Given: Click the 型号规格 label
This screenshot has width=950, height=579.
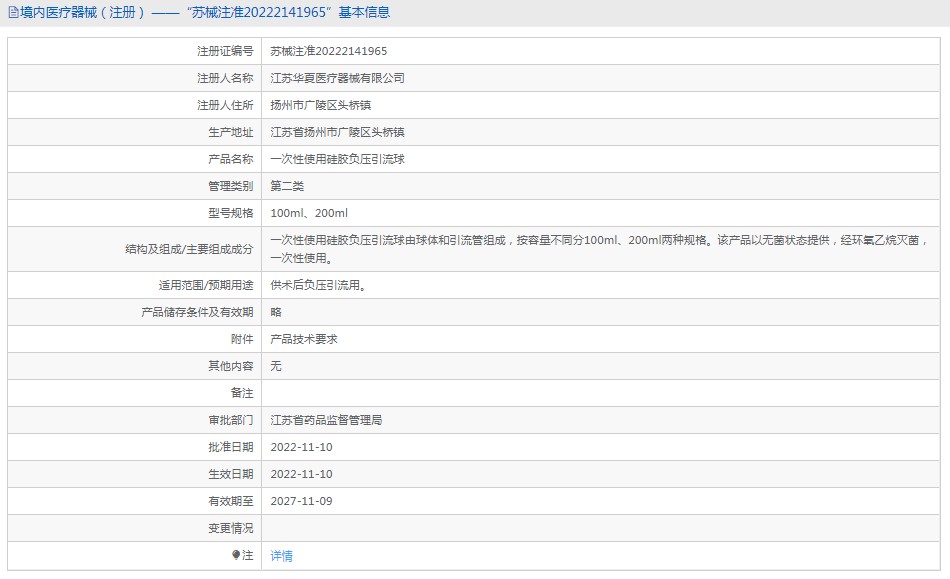Looking at the screenshot, I should click(x=230, y=213).
